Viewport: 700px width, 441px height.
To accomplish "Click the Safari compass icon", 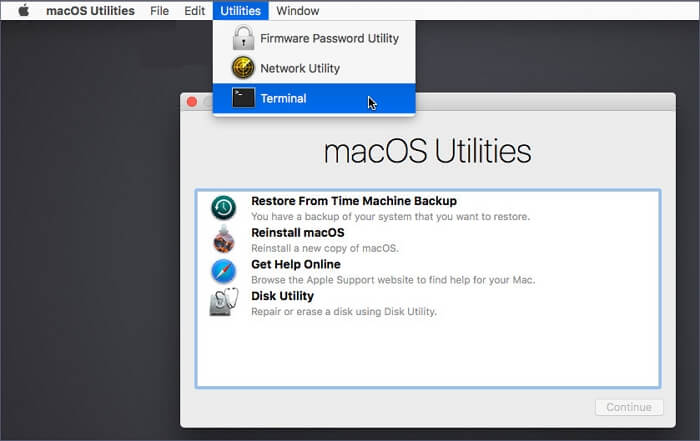I will (223, 271).
